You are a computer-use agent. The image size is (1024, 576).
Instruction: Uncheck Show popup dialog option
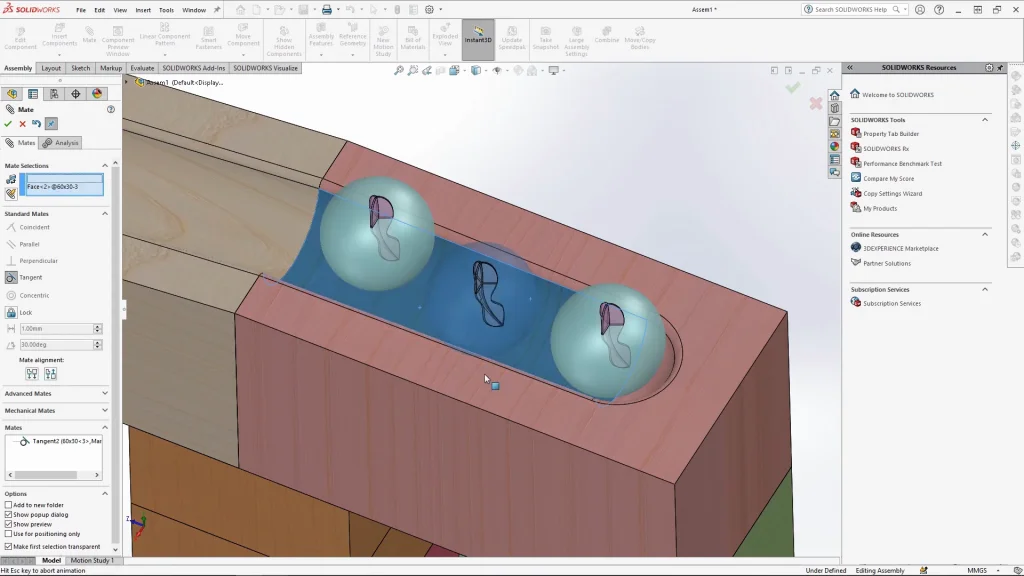click(x=9, y=515)
